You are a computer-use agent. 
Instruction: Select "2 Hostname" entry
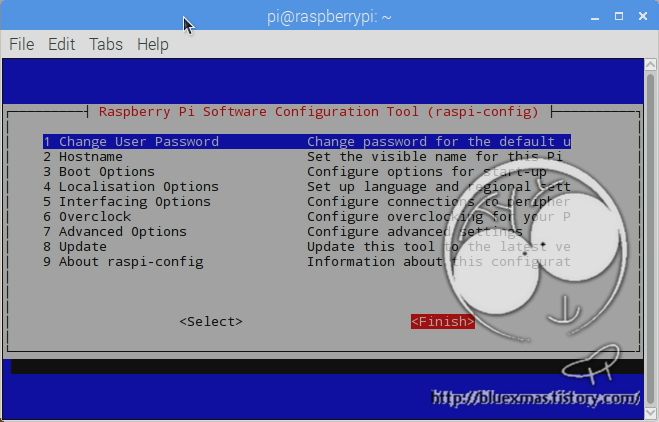click(x=83, y=157)
